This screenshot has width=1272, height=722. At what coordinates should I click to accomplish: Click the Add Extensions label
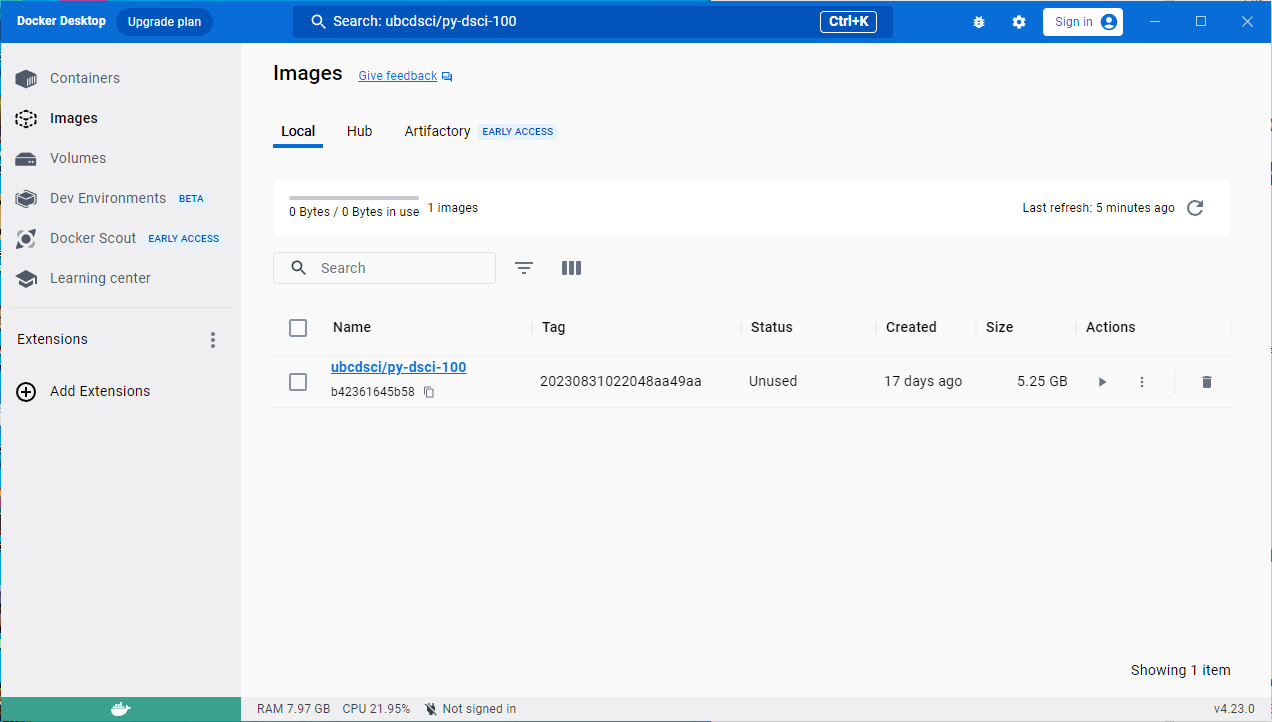tap(100, 391)
